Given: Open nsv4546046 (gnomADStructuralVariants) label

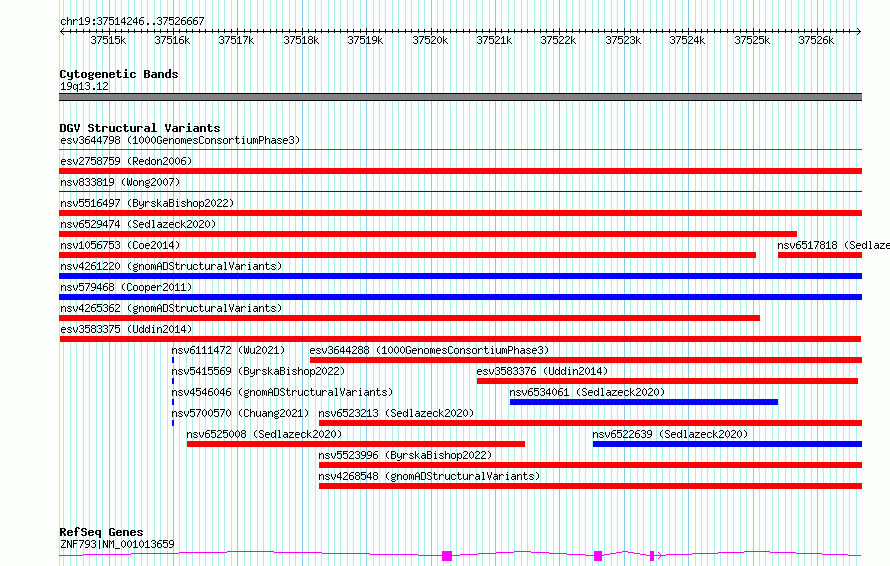Looking at the screenshot, I should tap(282, 392).
